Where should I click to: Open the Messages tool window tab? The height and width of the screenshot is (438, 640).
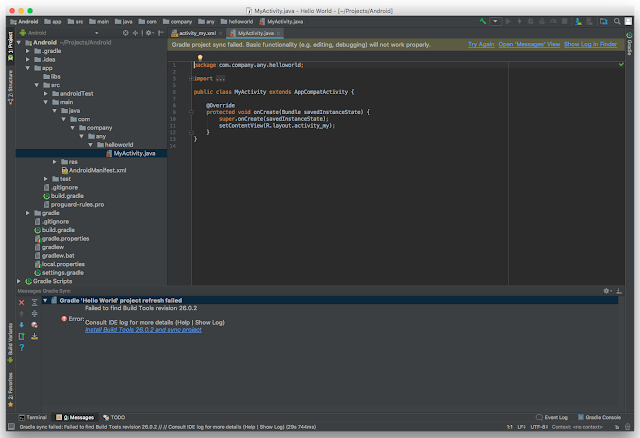[75, 417]
